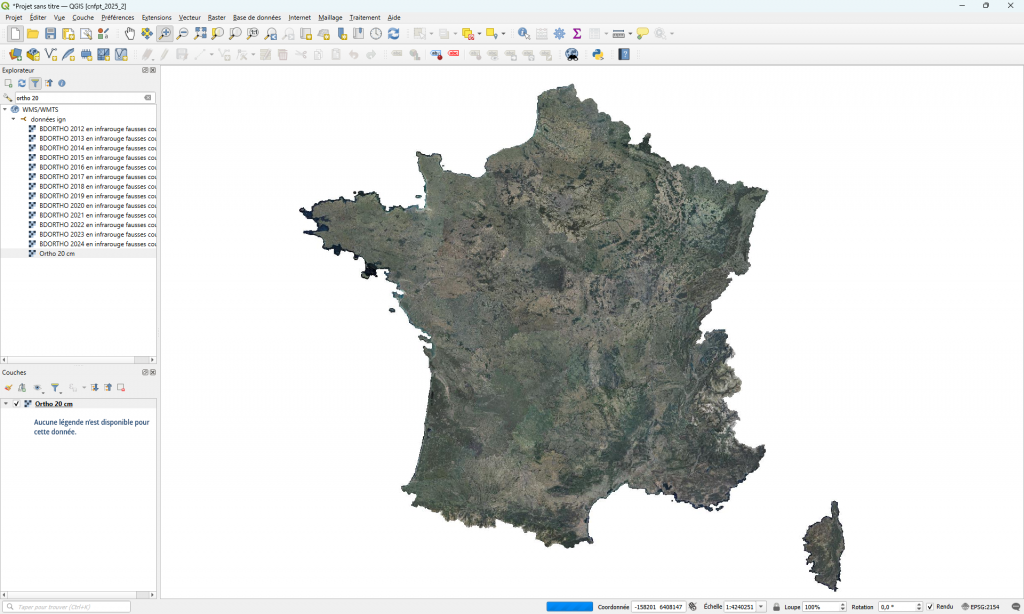Select the Pan Map hand tool
This screenshot has height=614, width=1024.
pyautogui.click(x=130, y=34)
